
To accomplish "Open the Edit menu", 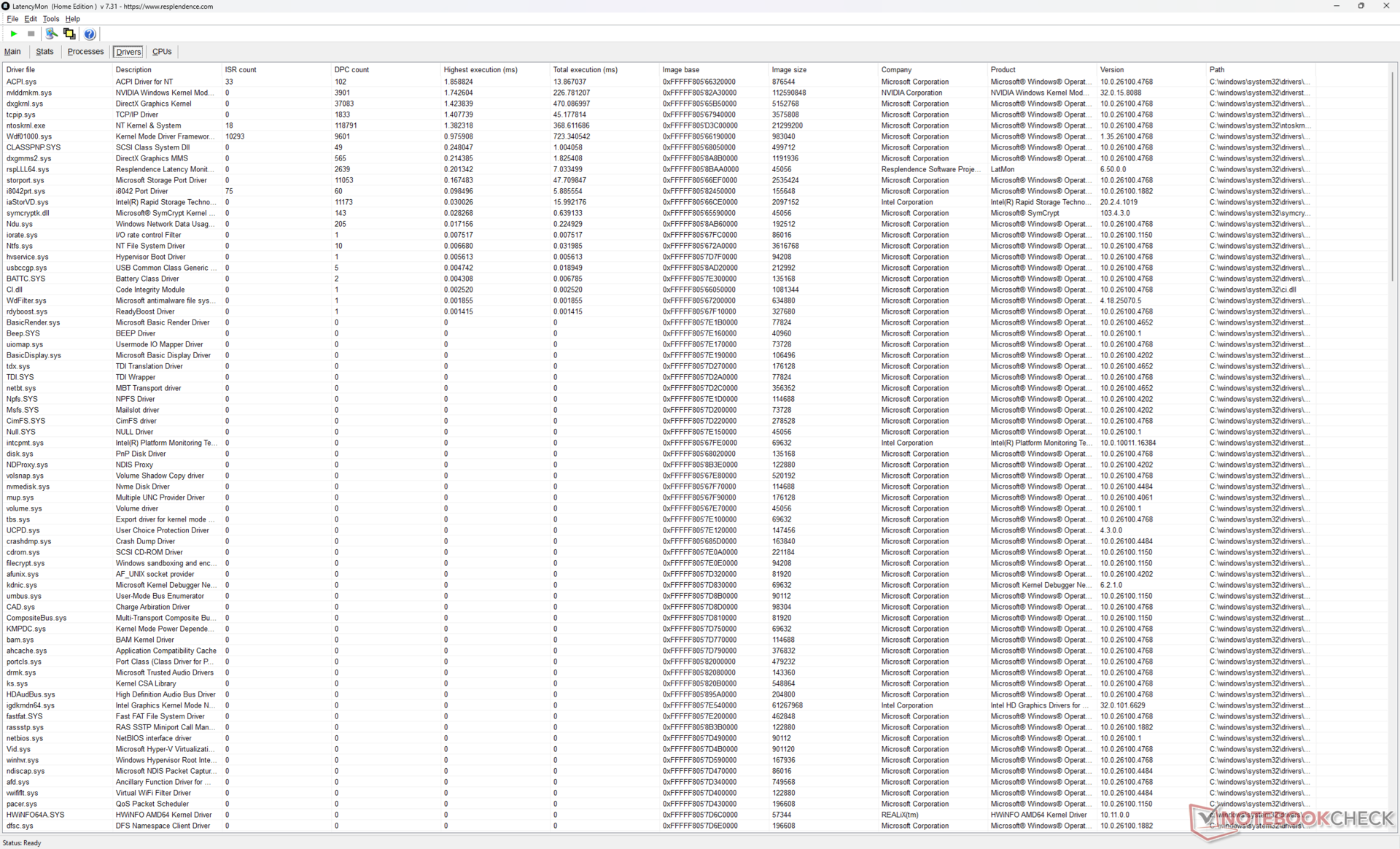I will pos(31,19).
